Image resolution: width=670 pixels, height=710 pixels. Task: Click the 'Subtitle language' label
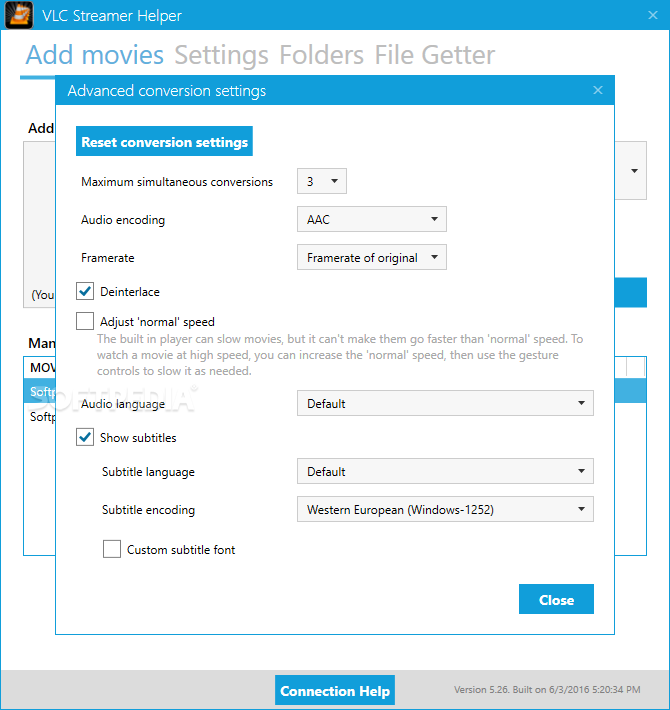click(148, 472)
